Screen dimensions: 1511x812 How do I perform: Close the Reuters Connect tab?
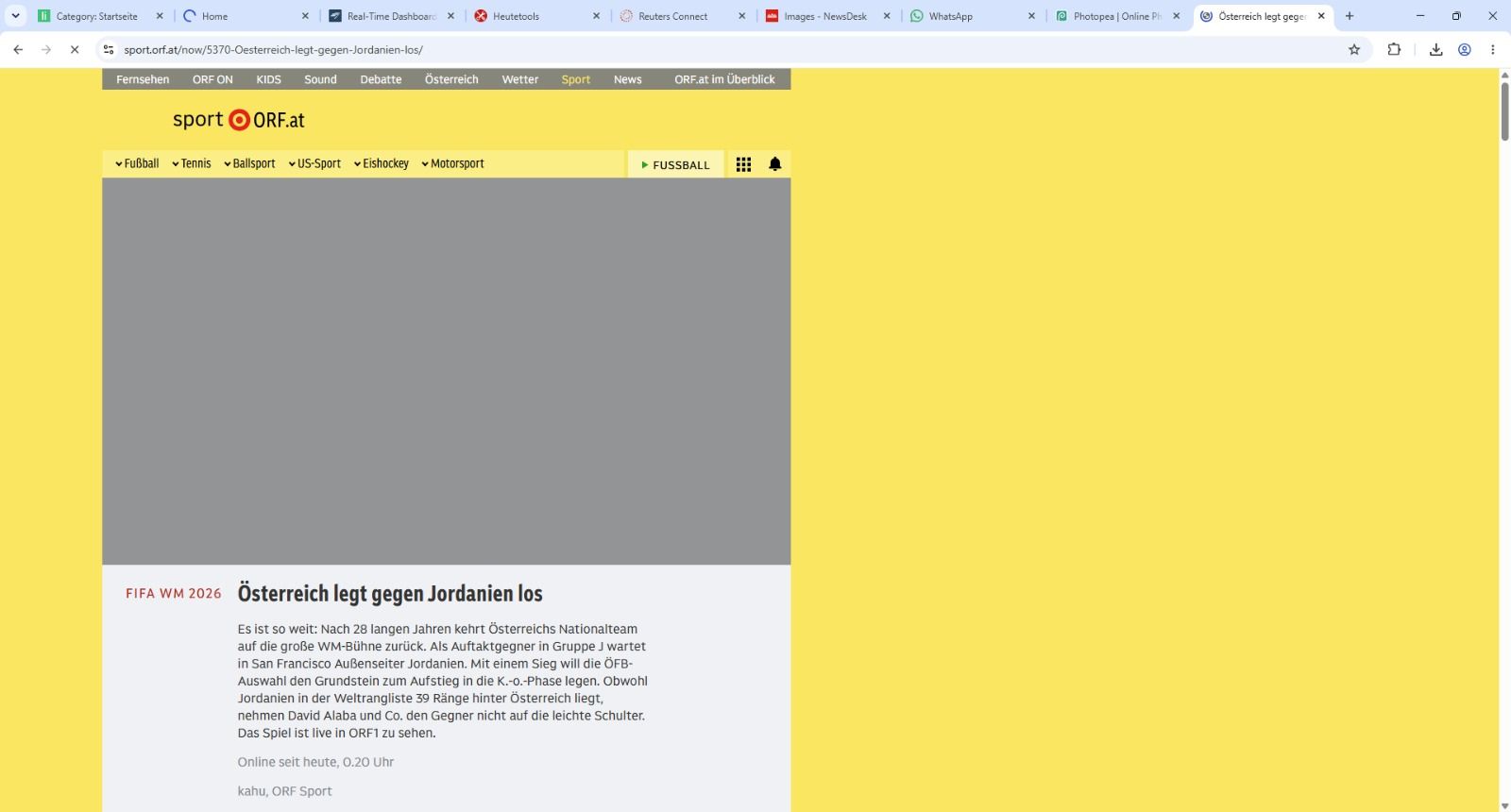(741, 16)
